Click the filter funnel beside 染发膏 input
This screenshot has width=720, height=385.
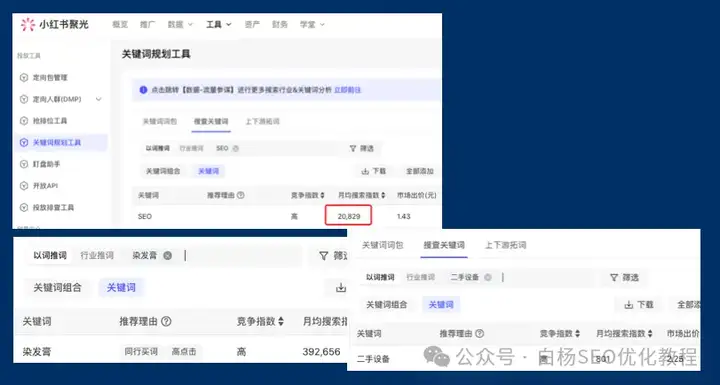point(324,255)
